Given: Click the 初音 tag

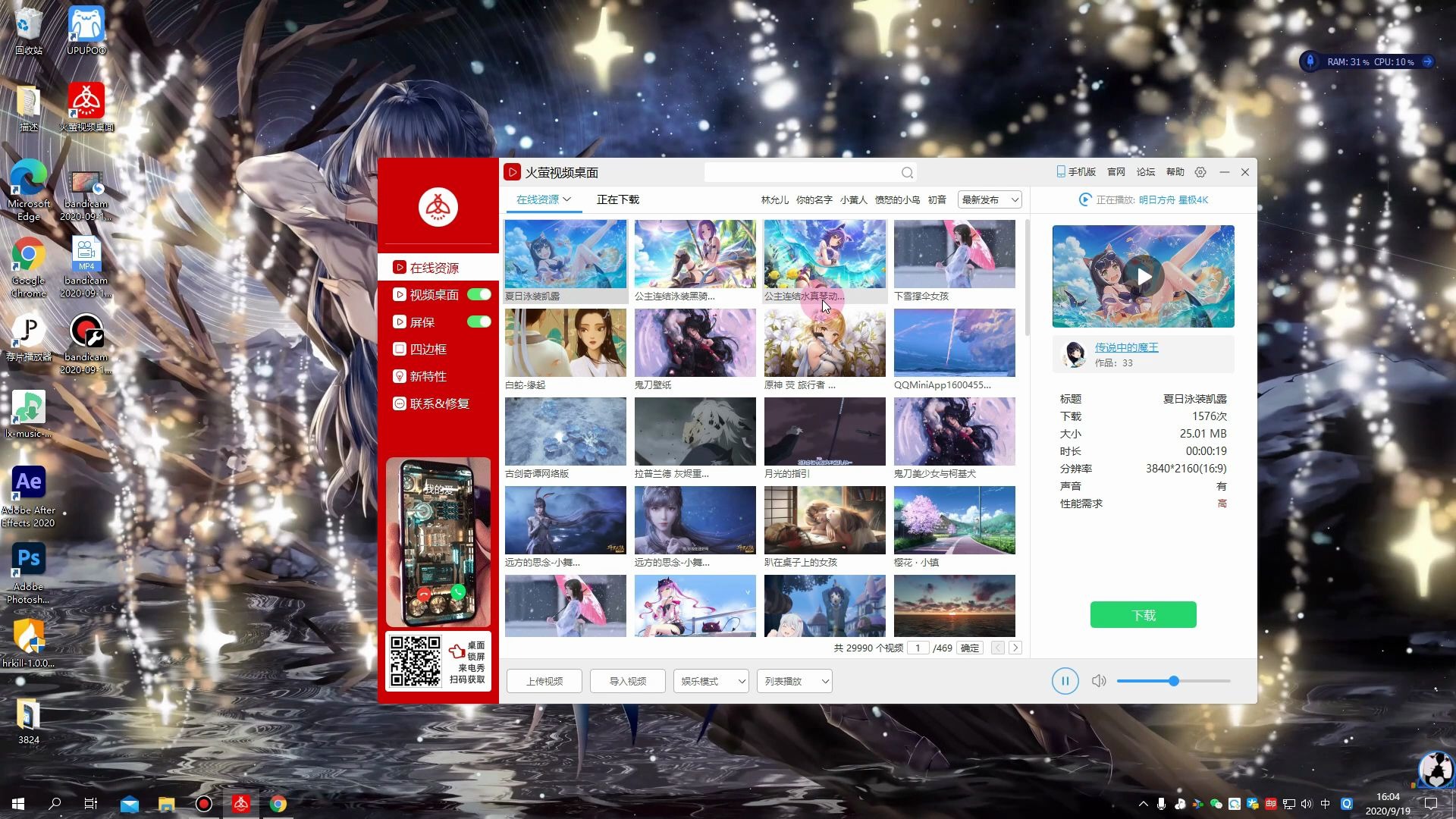Looking at the screenshot, I should (937, 199).
